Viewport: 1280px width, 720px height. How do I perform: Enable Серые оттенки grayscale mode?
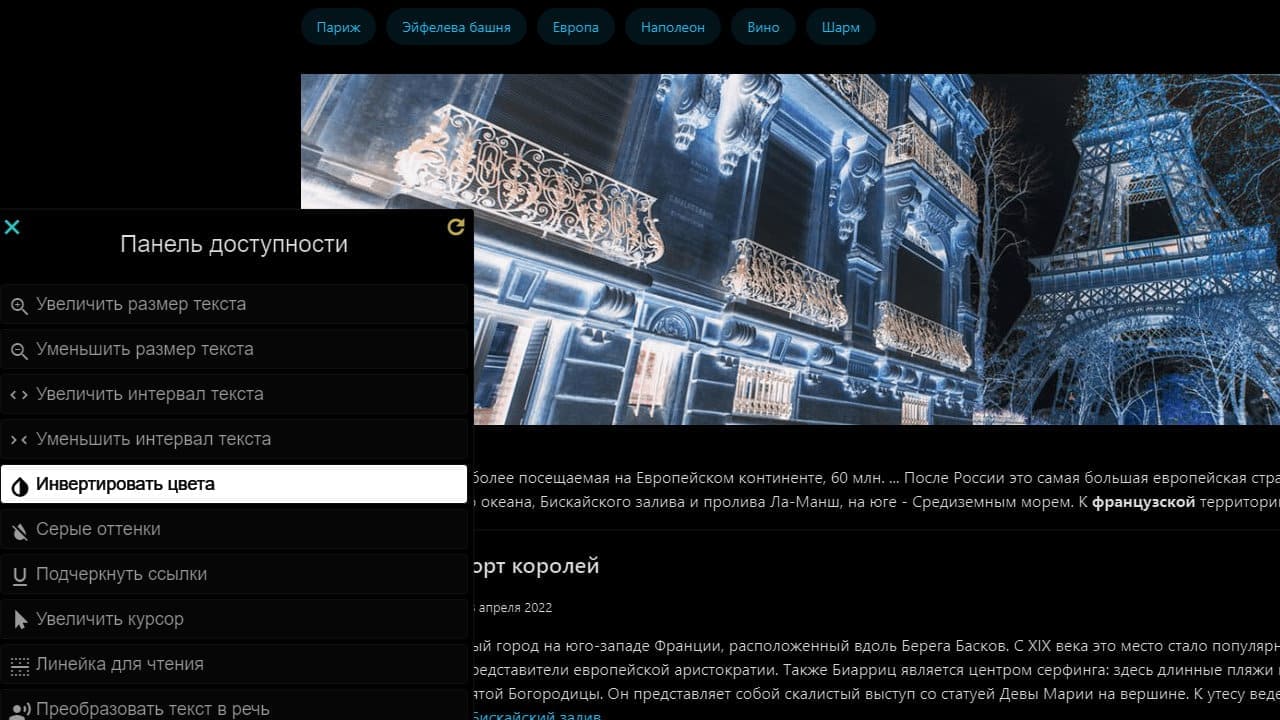click(x=234, y=529)
